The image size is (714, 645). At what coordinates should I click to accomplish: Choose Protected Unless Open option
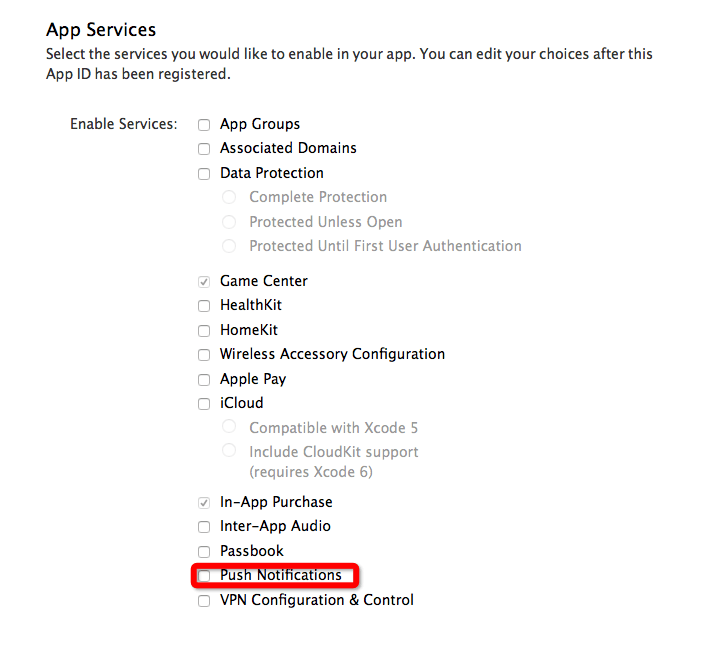pos(230,222)
